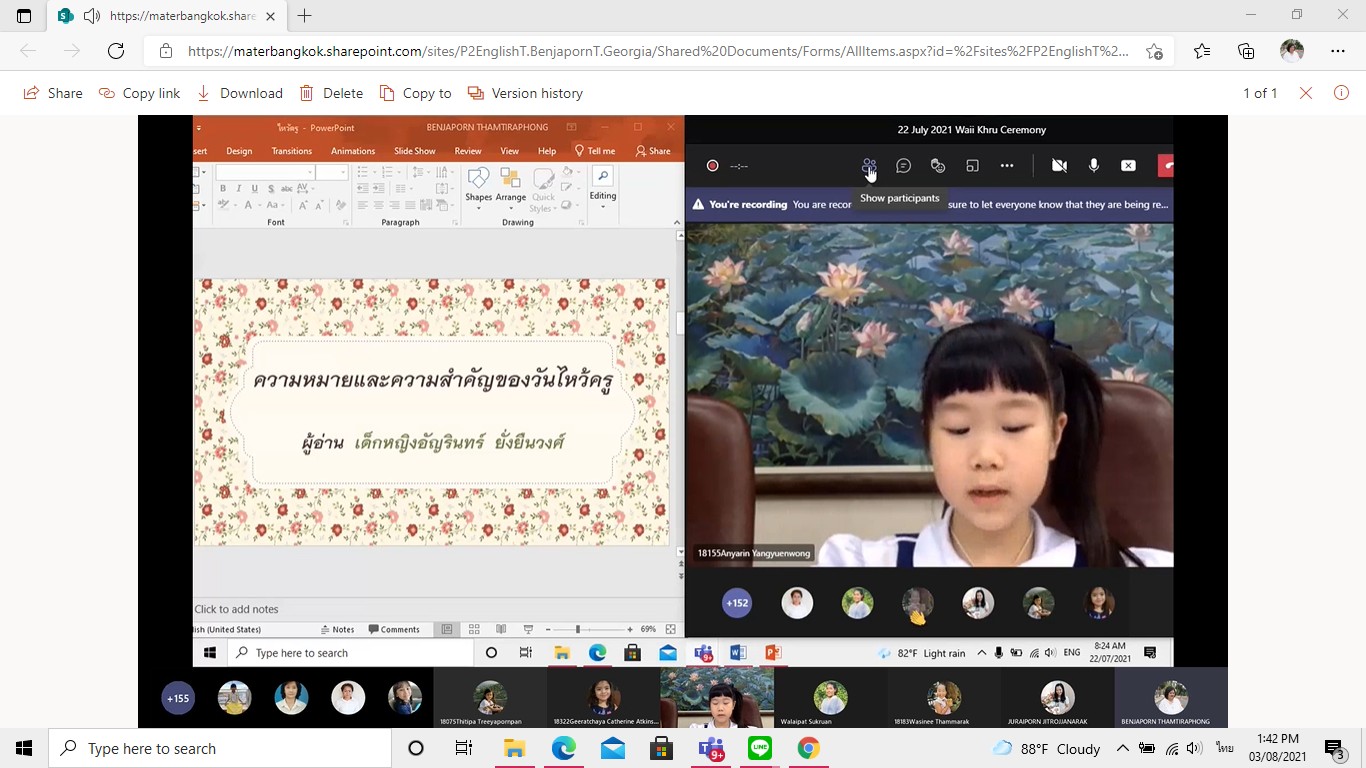This screenshot has width=1366, height=768.
Task: Open Teams reactions raise-hand icon
Action: (938, 166)
